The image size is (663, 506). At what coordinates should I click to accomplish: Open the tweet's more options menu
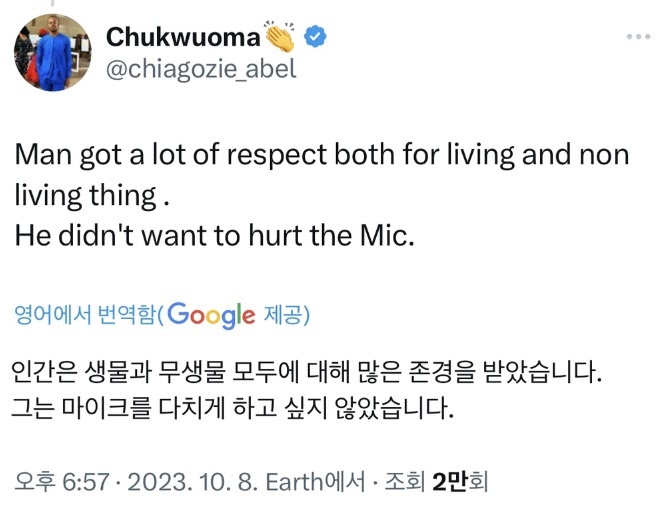pos(637,37)
